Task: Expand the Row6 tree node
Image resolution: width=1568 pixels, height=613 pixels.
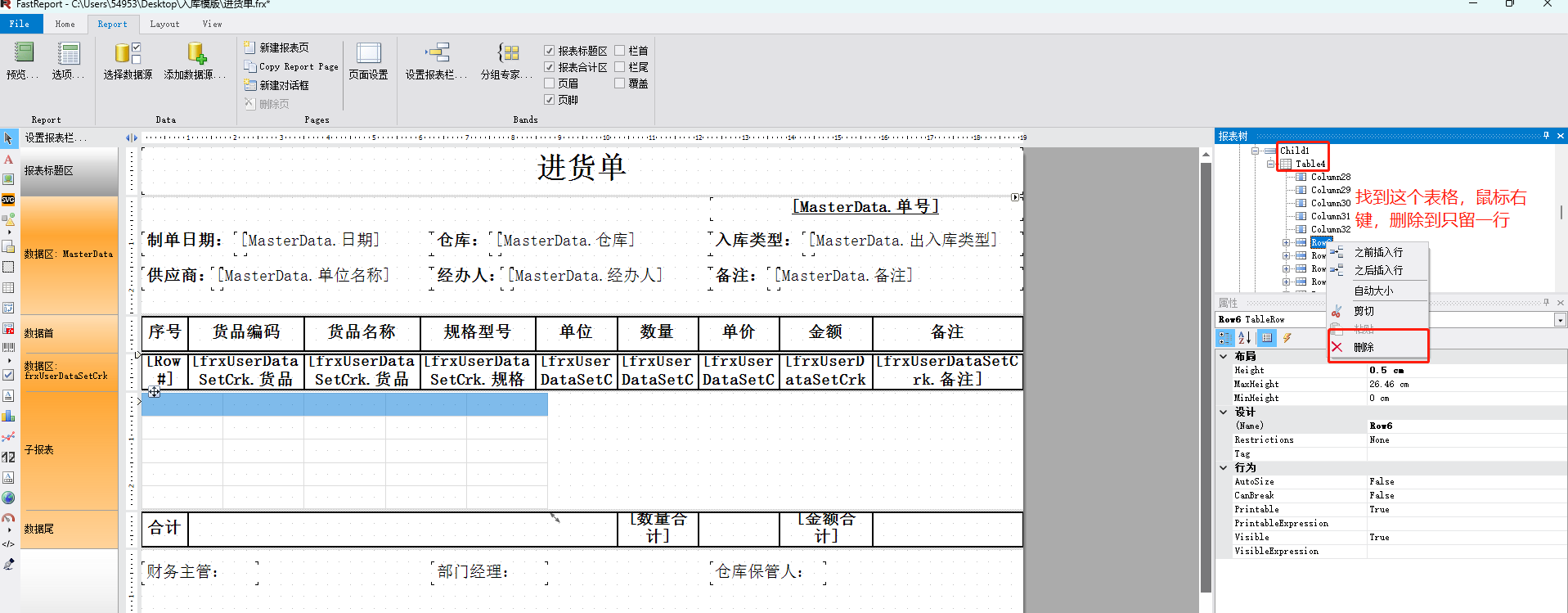Action: [1286, 242]
